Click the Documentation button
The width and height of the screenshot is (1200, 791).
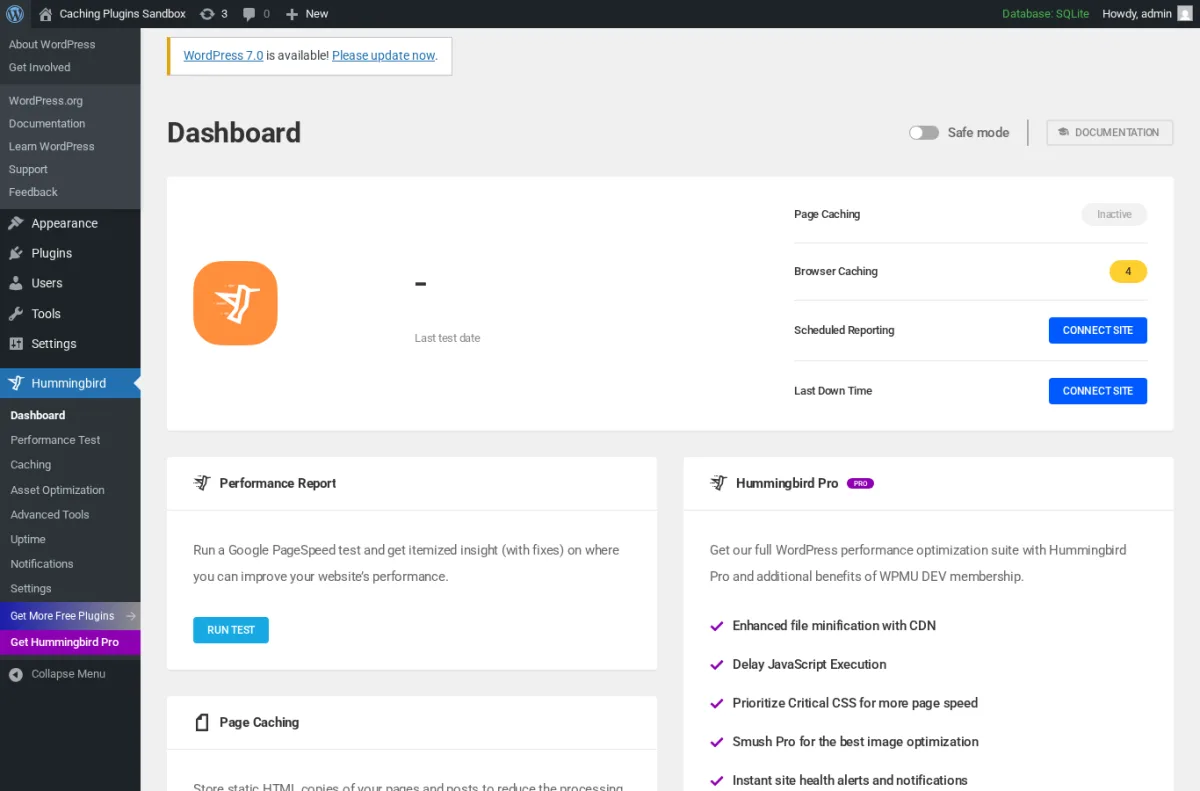pos(1110,132)
